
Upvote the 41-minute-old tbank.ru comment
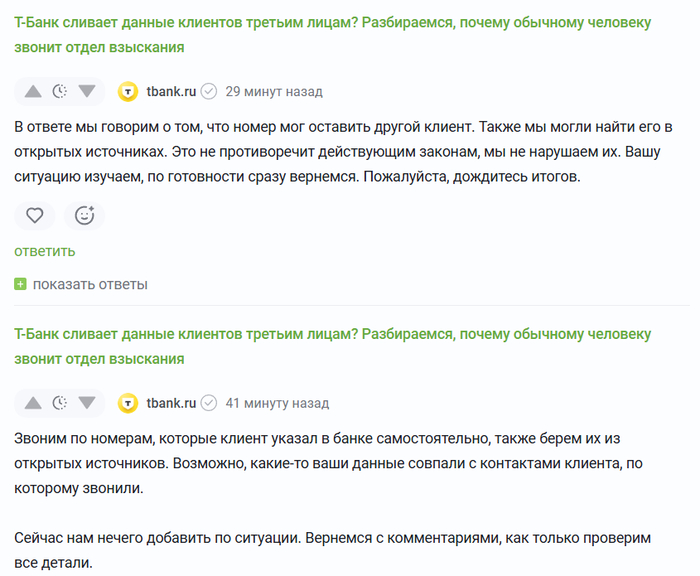(x=33, y=403)
